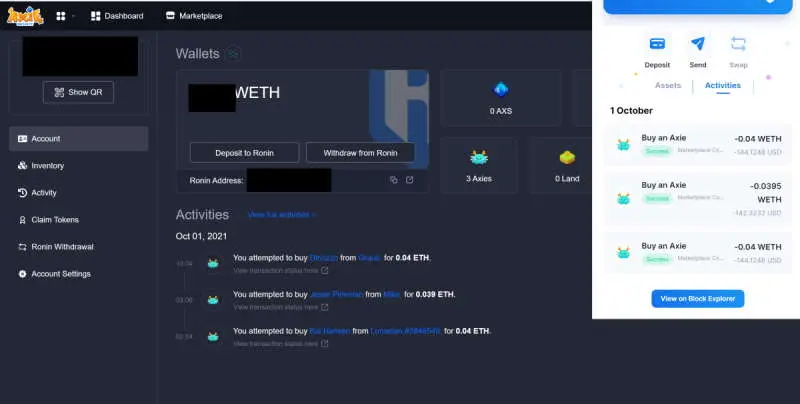Click the 'Ronin Address:' label

pos(216,181)
